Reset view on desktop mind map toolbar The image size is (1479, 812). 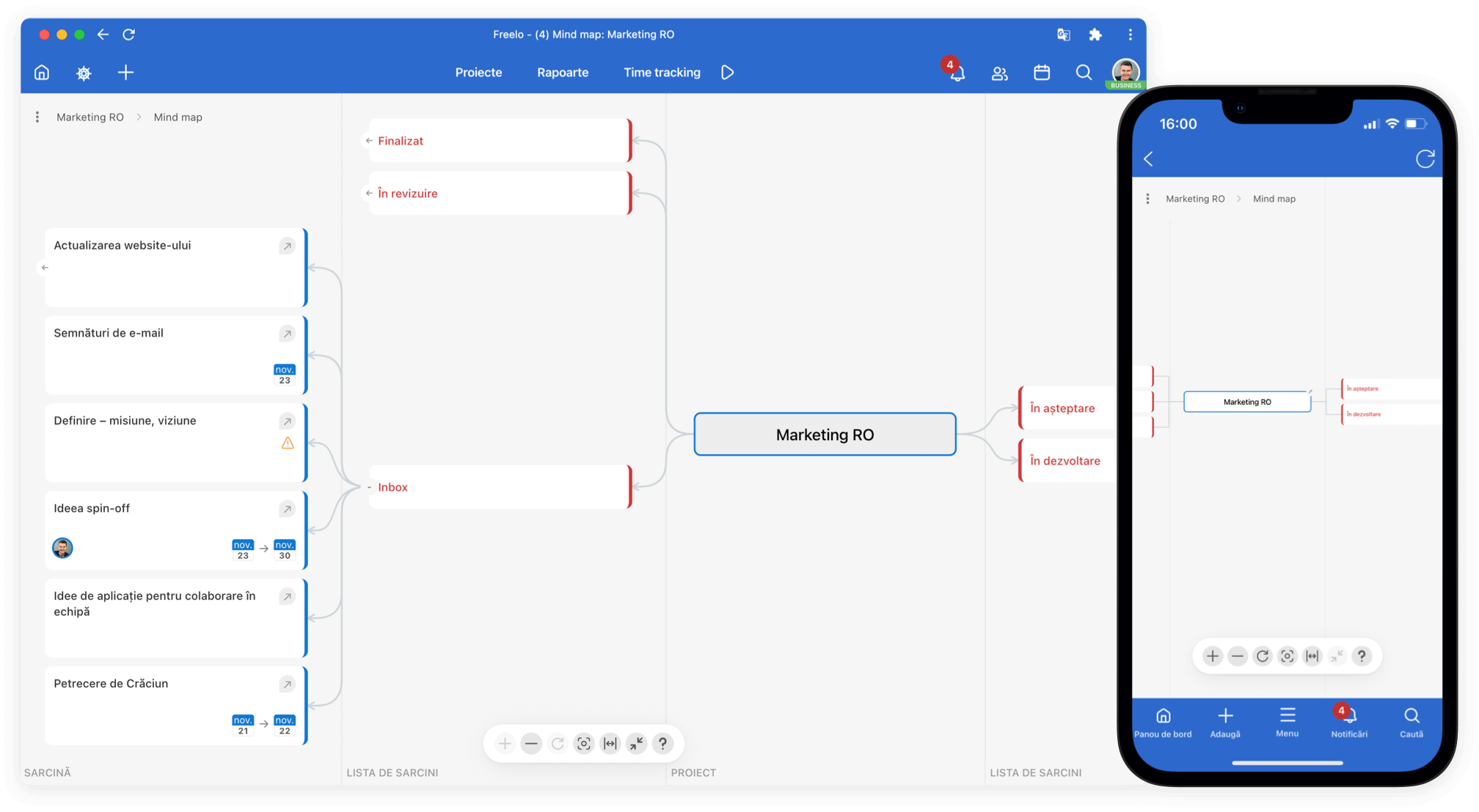(558, 744)
